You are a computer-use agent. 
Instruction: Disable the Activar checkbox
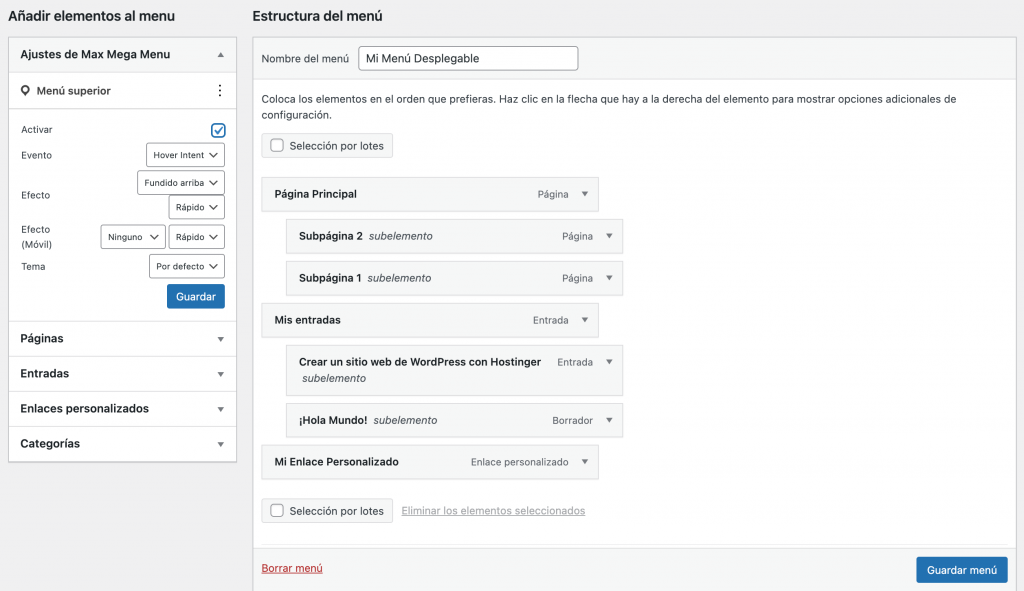tap(217, 130)
